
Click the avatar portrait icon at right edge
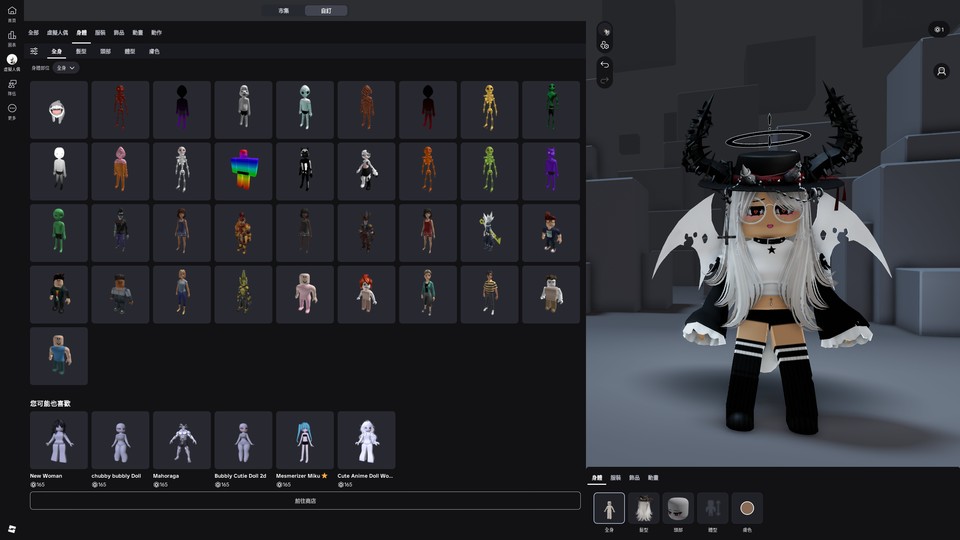pos(941,72)
